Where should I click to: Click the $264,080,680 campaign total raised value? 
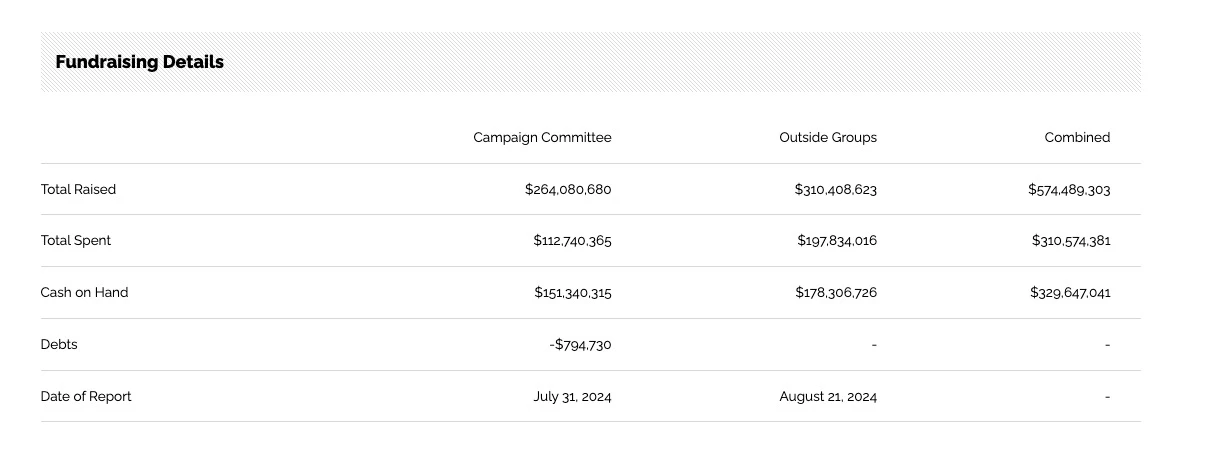[567, 189]
